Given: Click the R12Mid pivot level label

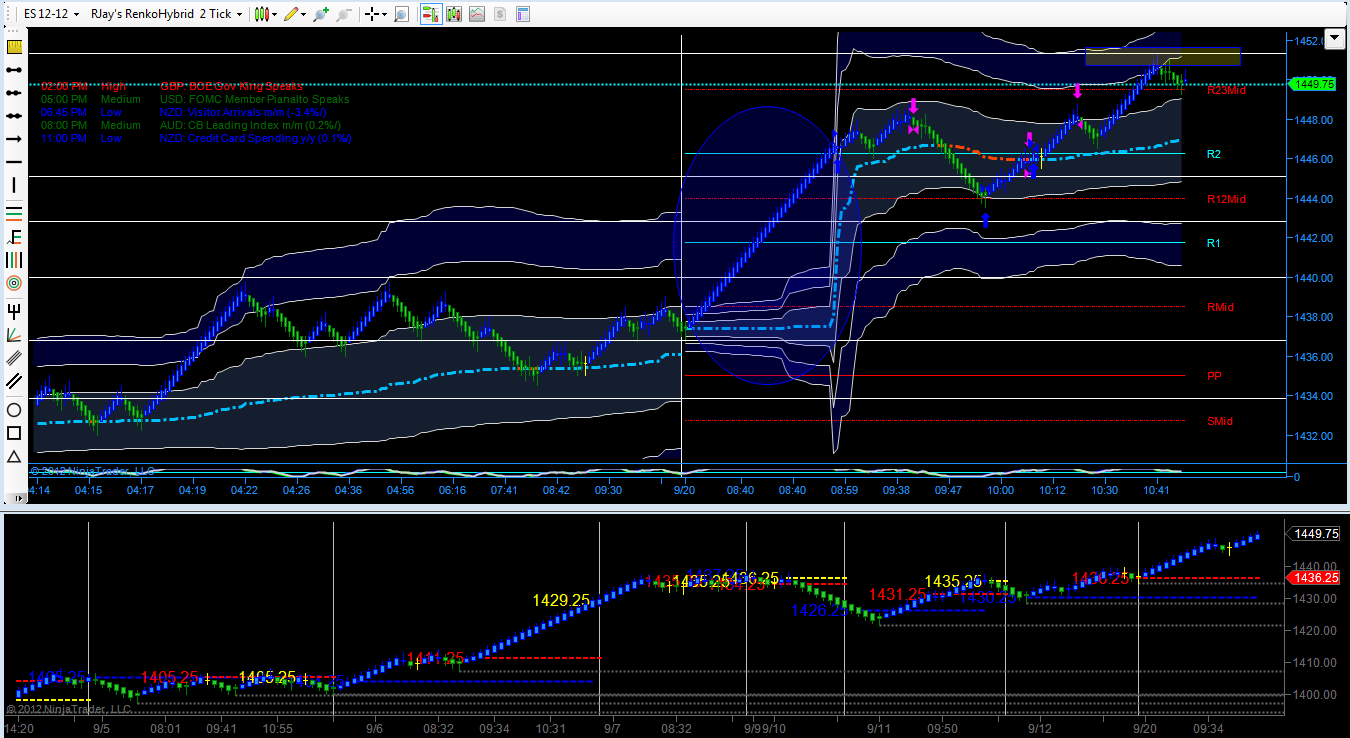Looking at the screenshot, I should coord(1226,199).
